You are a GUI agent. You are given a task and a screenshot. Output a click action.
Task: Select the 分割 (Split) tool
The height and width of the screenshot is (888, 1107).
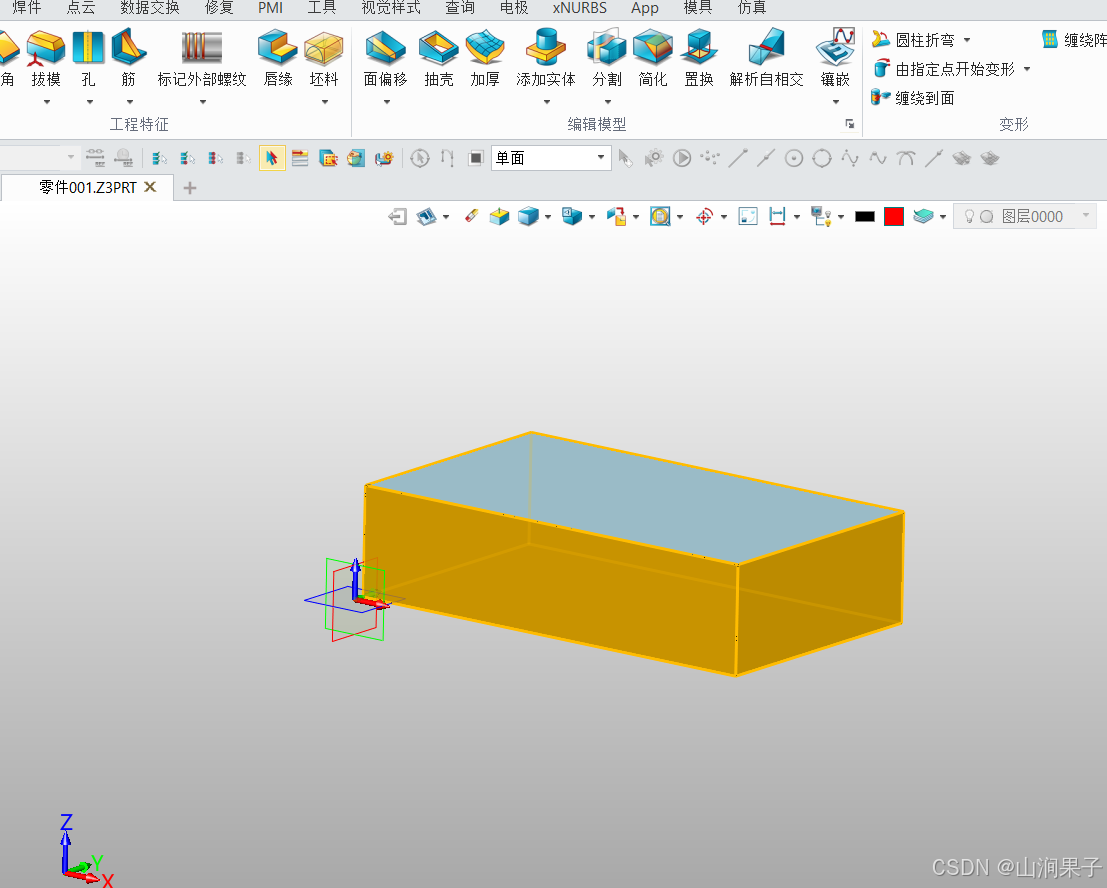606,59
